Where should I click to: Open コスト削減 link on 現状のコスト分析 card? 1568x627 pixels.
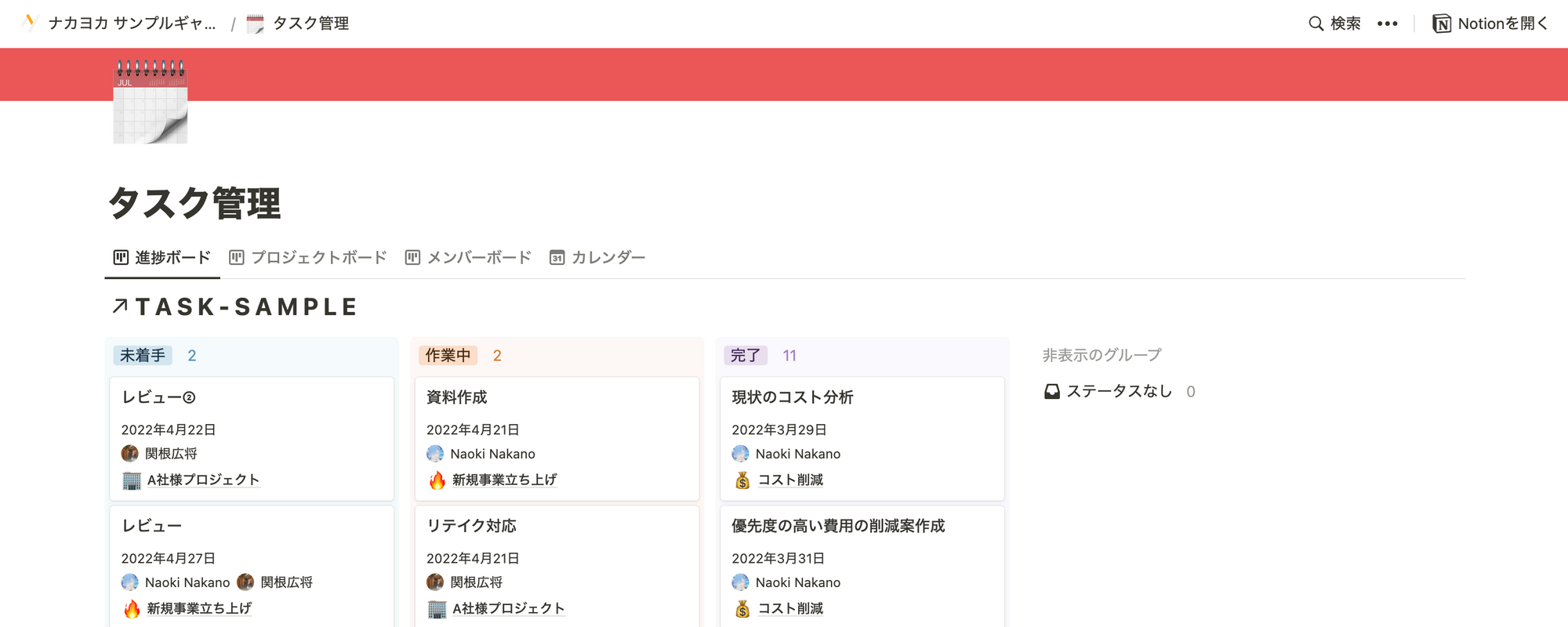point(790,480)
